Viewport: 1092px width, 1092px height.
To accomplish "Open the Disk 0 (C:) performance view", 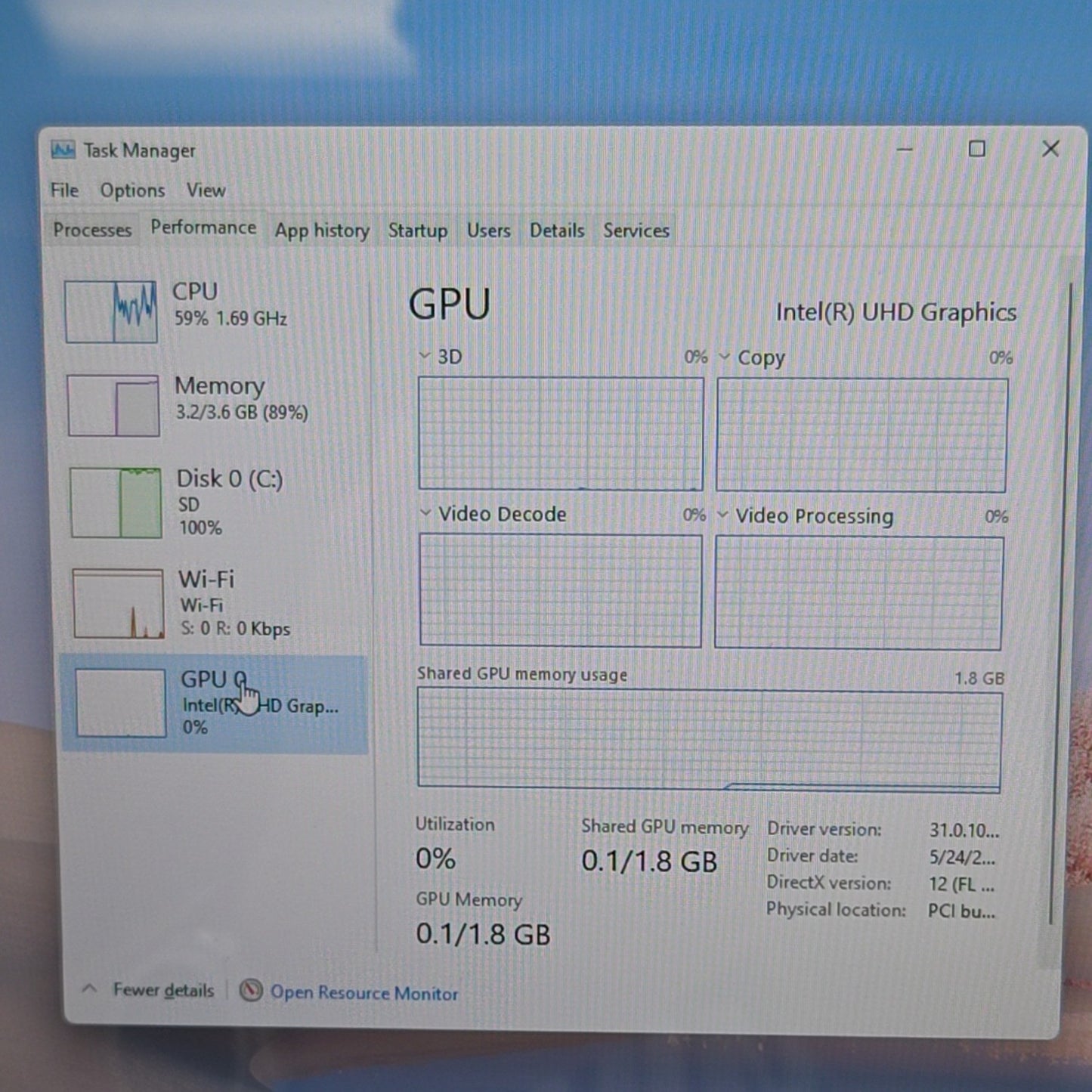I will point(212,502).
